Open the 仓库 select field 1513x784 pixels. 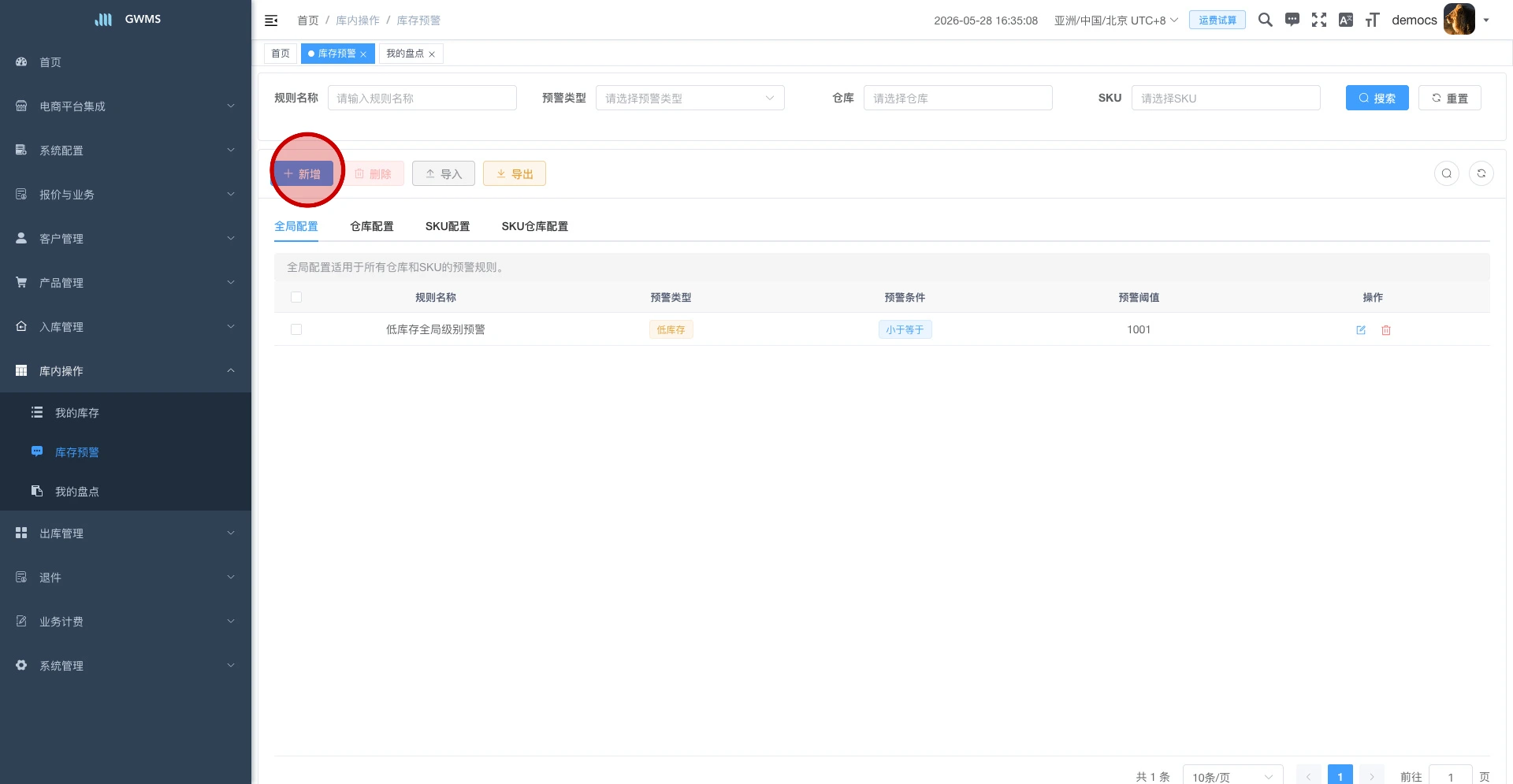pyautogui.click(x=958, y=98)
